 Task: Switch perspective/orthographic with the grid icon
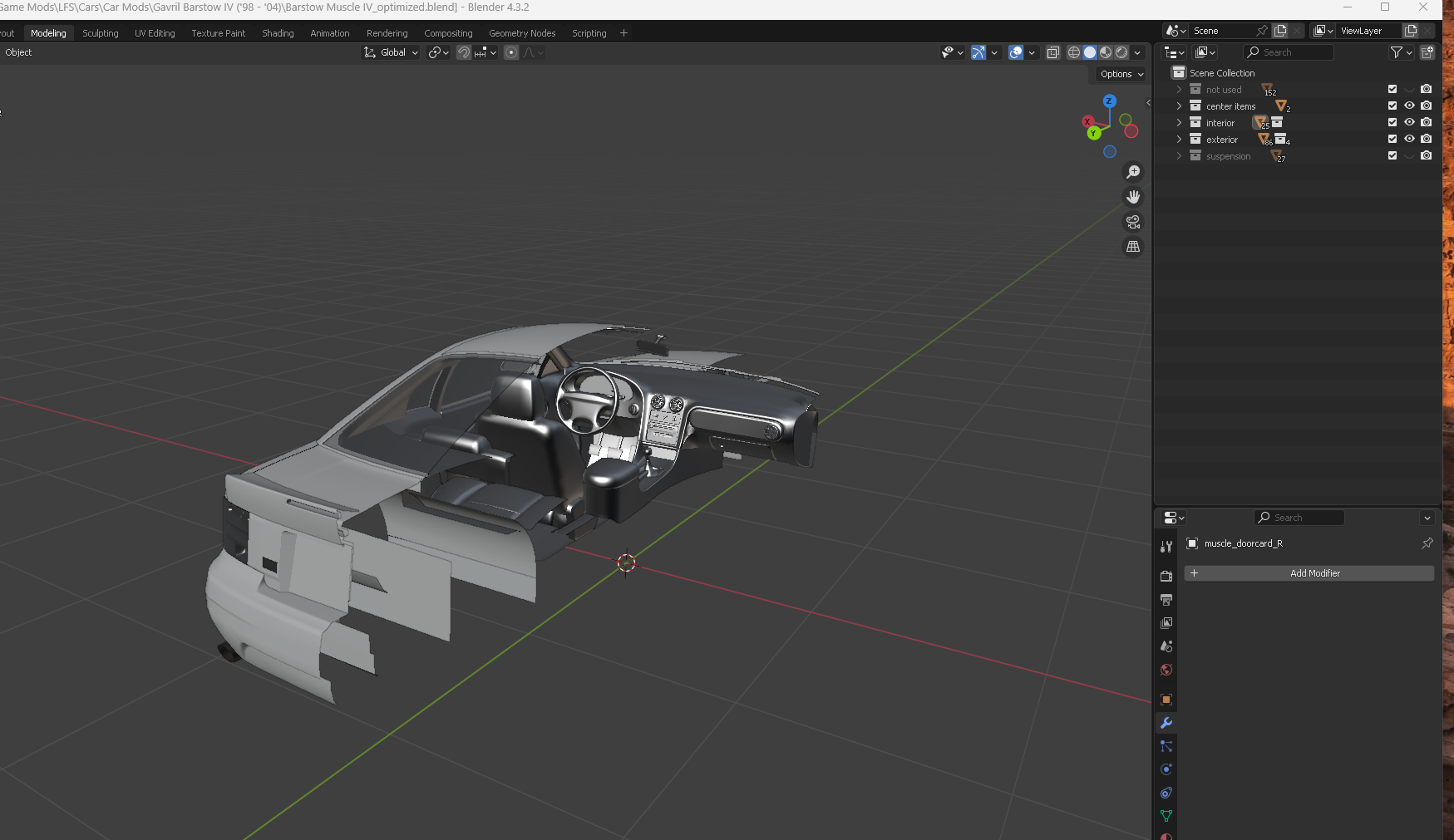1133,247
